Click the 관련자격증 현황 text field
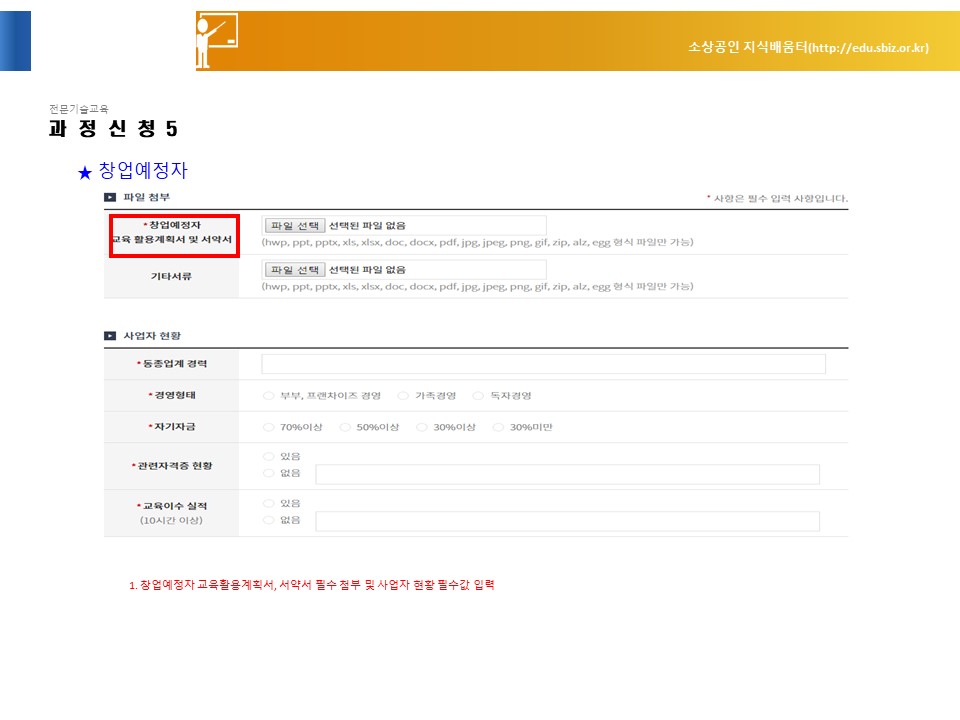 click(x=568, y=474)
